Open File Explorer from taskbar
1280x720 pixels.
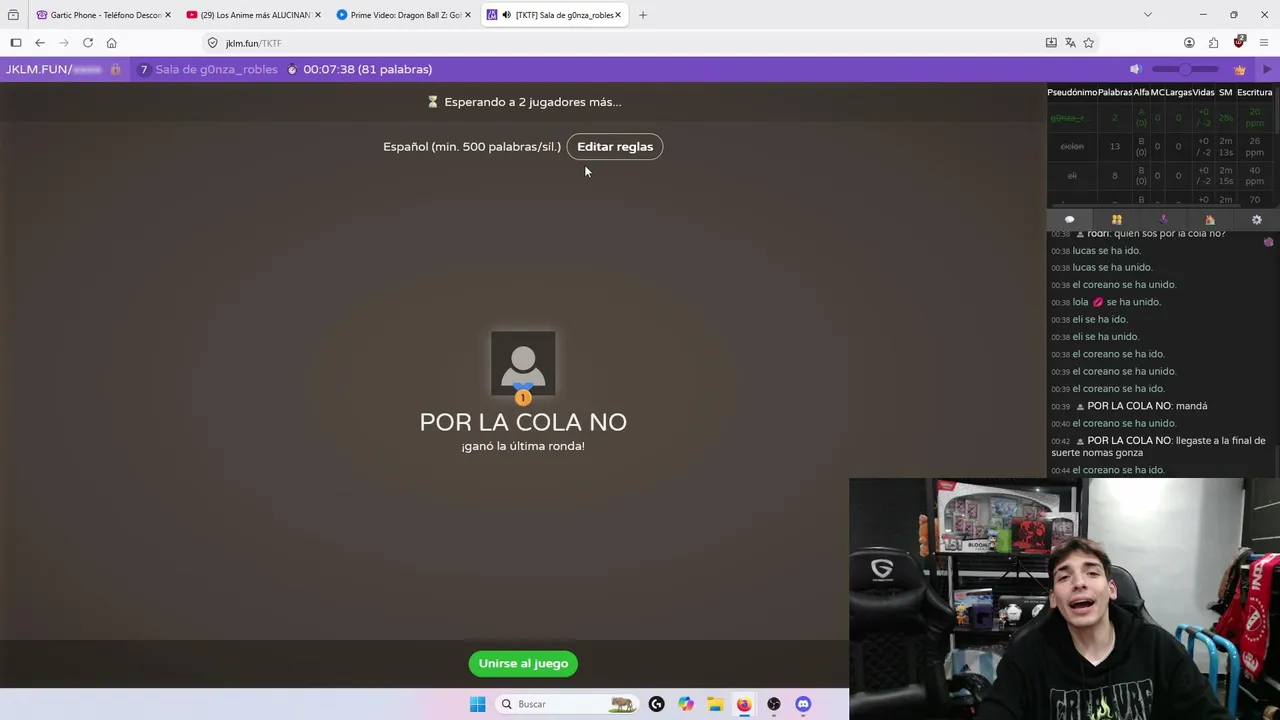pos(715,704)
